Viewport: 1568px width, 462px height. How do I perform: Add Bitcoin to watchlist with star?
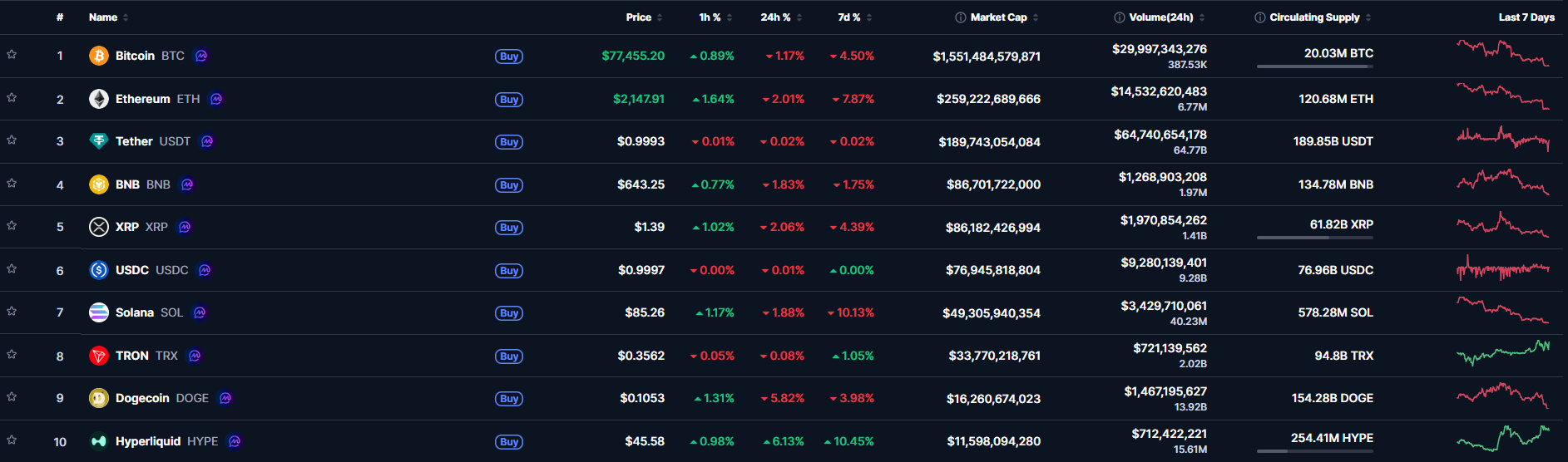12,54
